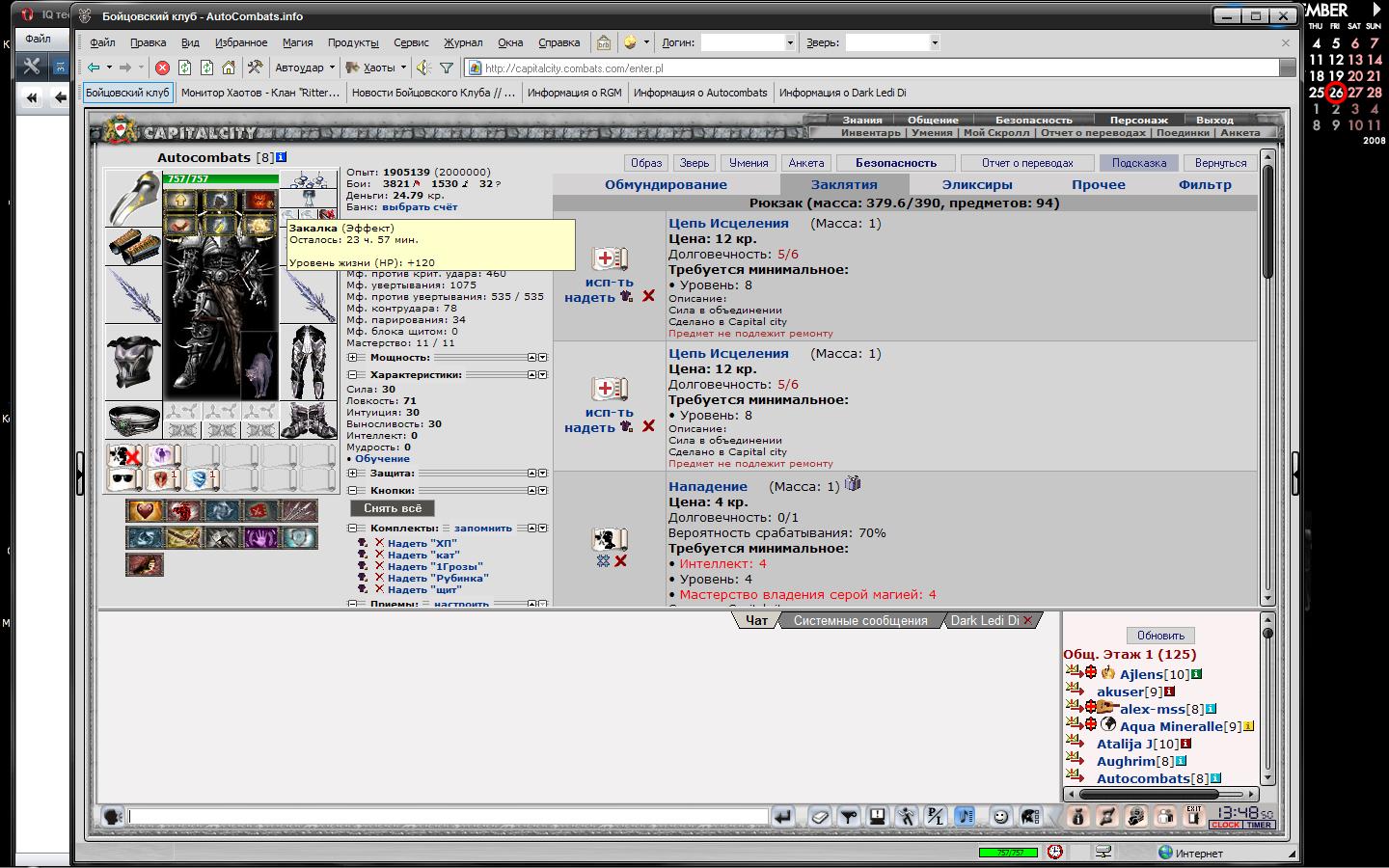This screenshot has width=1389, height=868.
Task: Click the send message arrow icon
Action: tap(783, 817)
